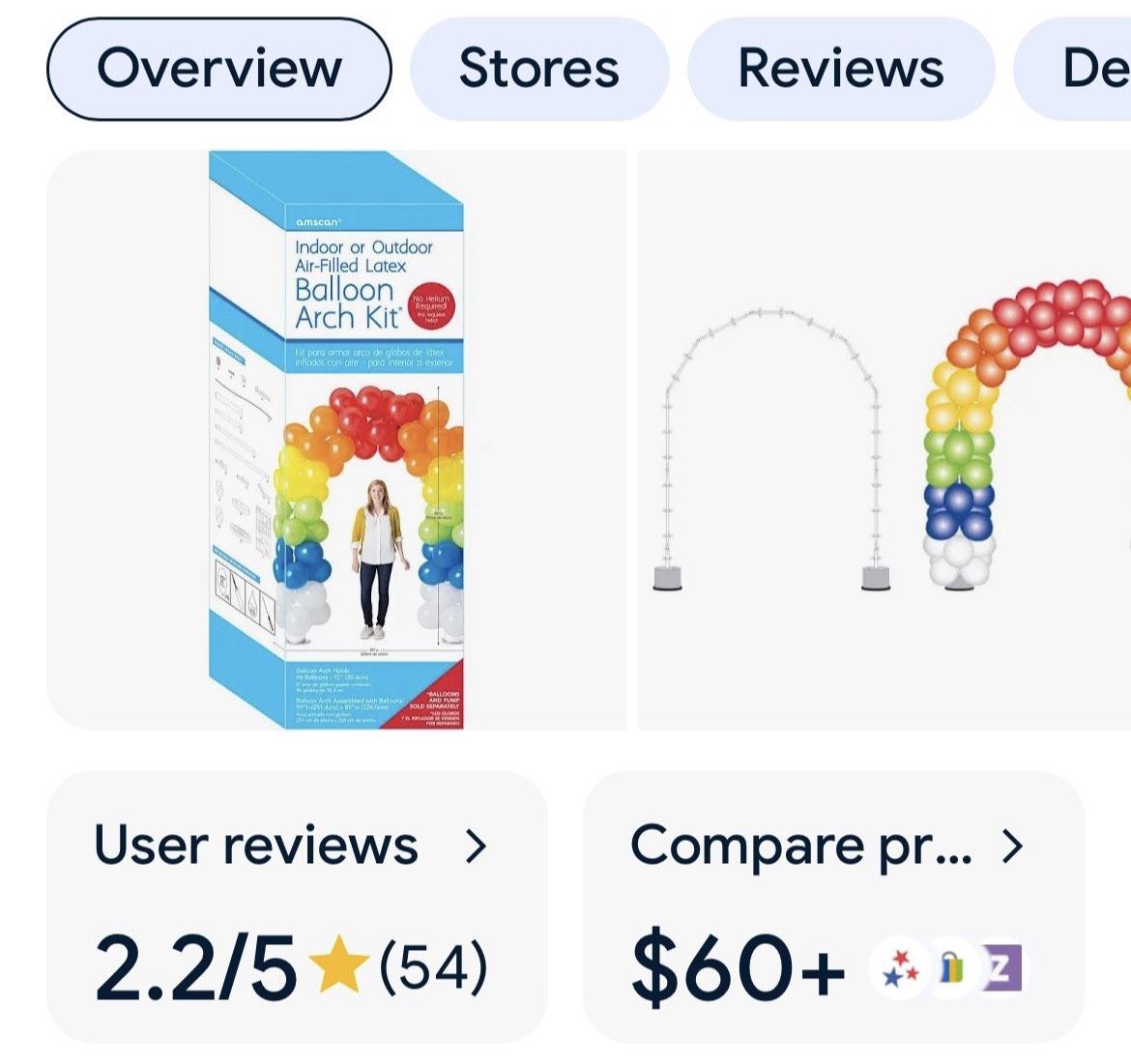Open the Stores tab

click(539, 69)
